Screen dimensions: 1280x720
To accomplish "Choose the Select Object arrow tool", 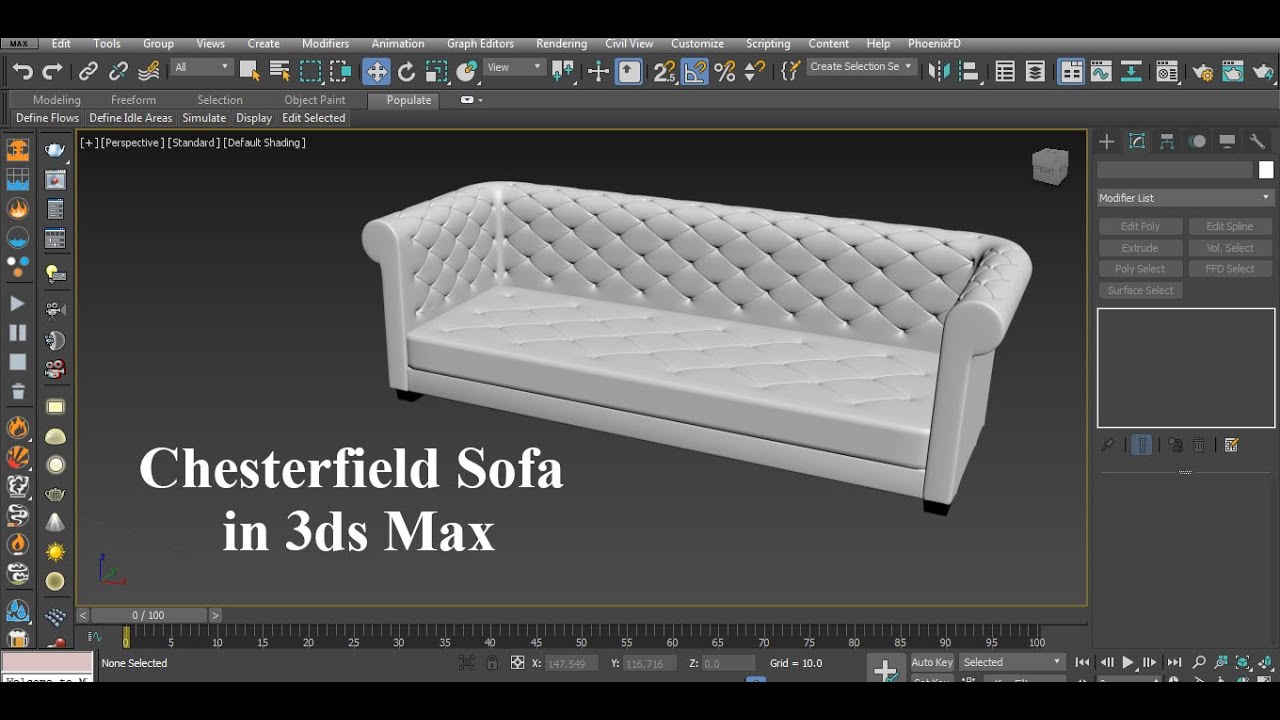I will point(249,71).
